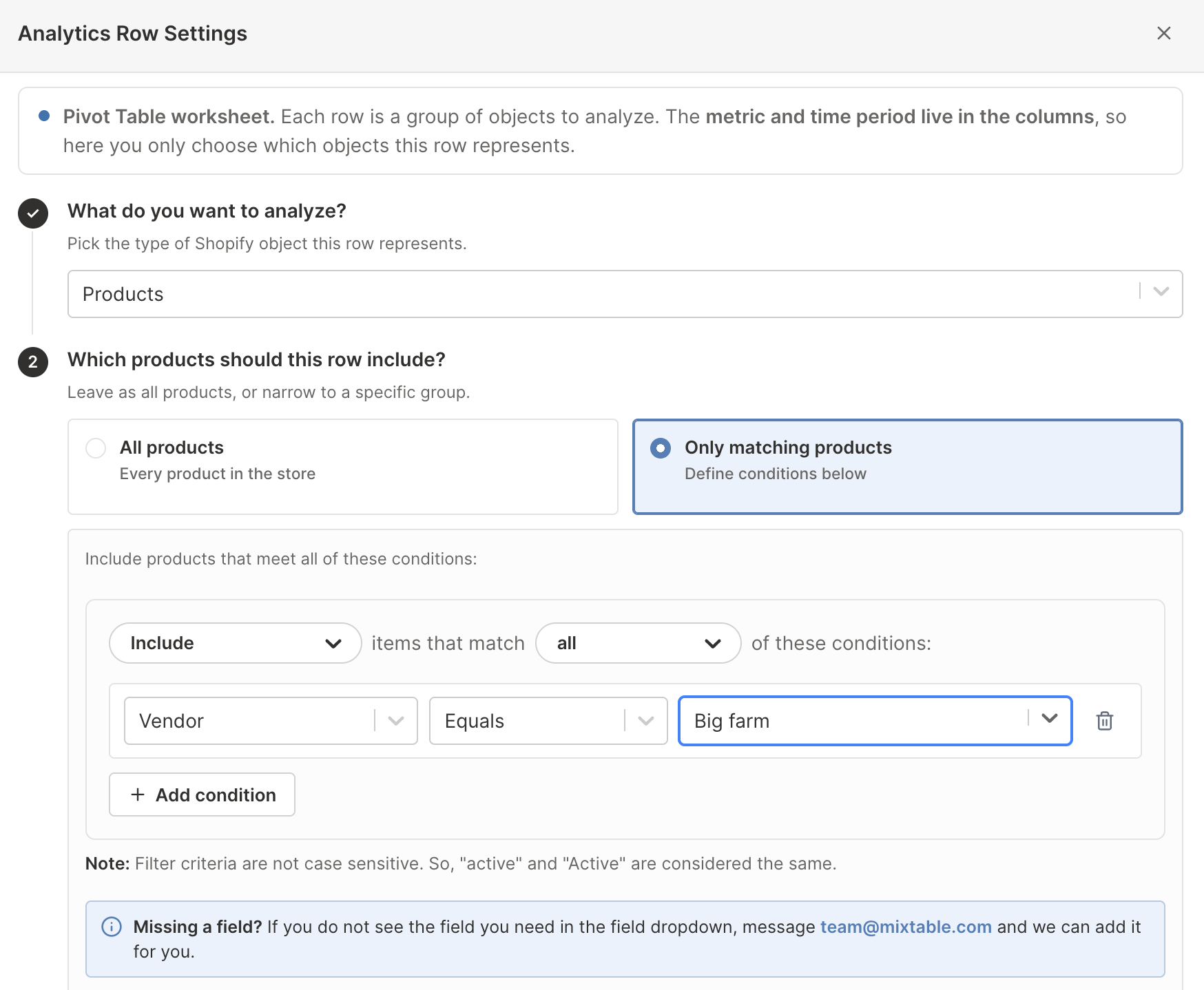Click the plus icon in Add condition
This screenshot has width=1204, height=990.
pos(138,794)
